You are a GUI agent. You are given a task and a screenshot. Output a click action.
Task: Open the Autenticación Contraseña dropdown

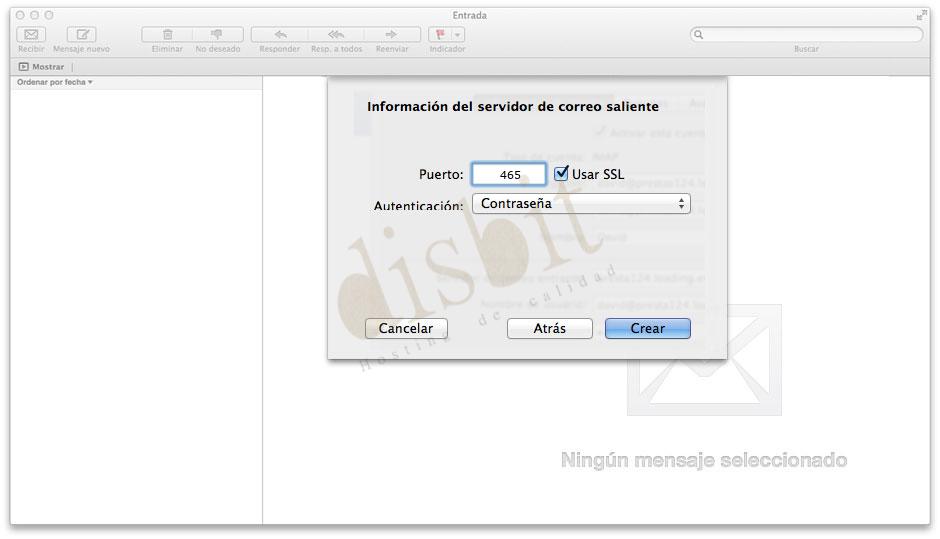[x=581, y=204]
